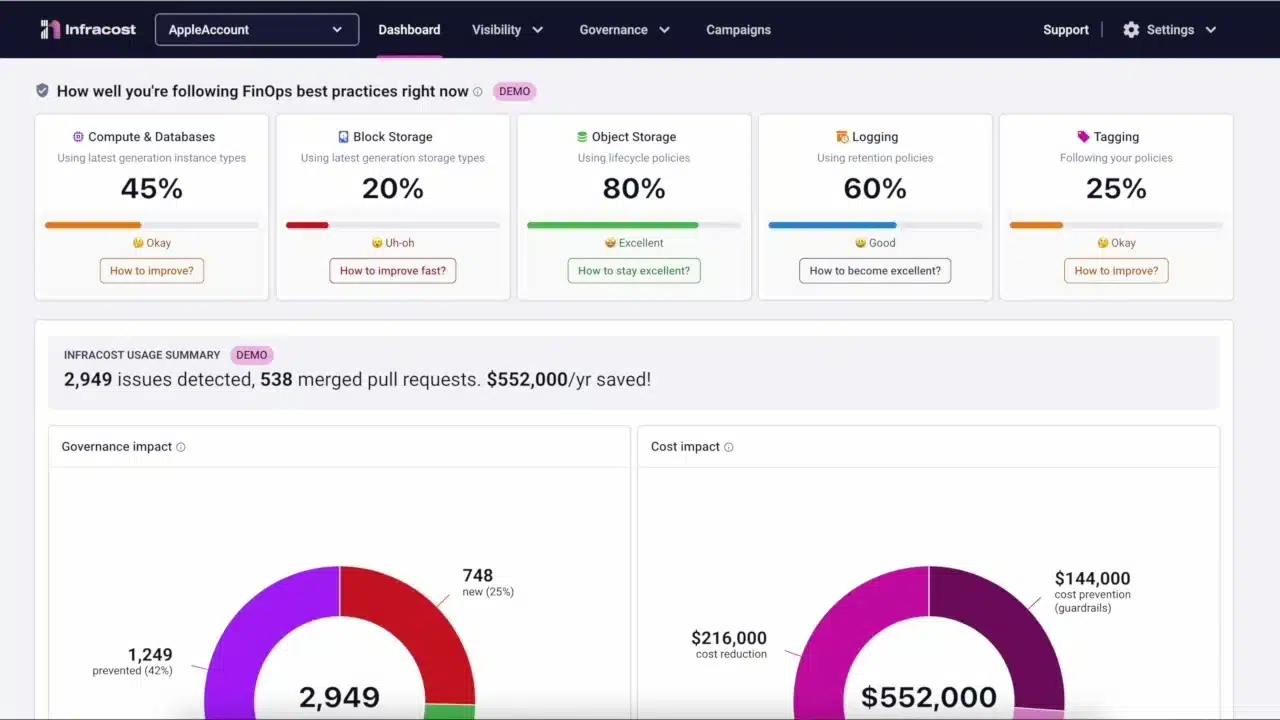Click the 60% Logging score
Screen dimensions: 1280x720
(x=875, y=188)
